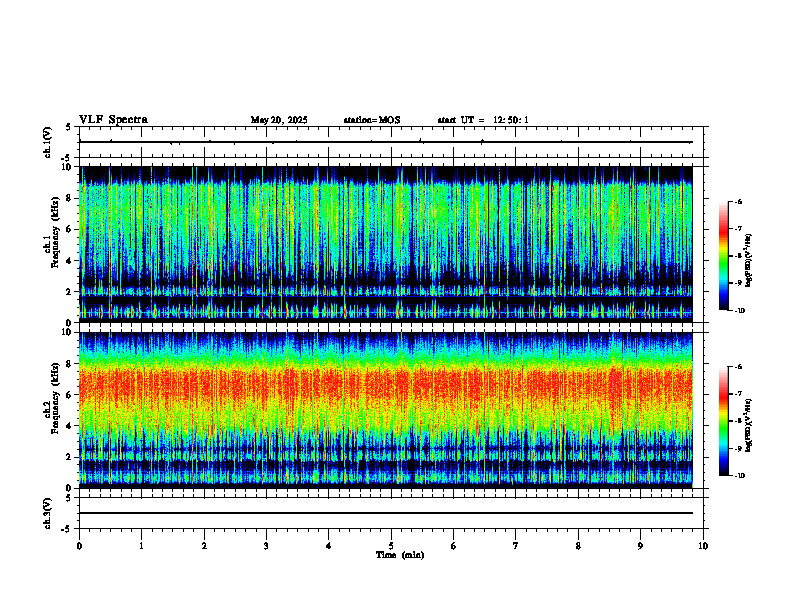The image size is (792, 612).
Task: Click the color scale bar beside ch.1 spectrogram
Action: click(724, 256)
